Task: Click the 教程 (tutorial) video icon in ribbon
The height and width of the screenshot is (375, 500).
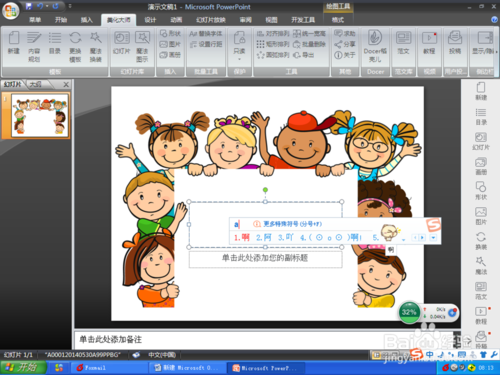Action: click(x=429, y=42)
